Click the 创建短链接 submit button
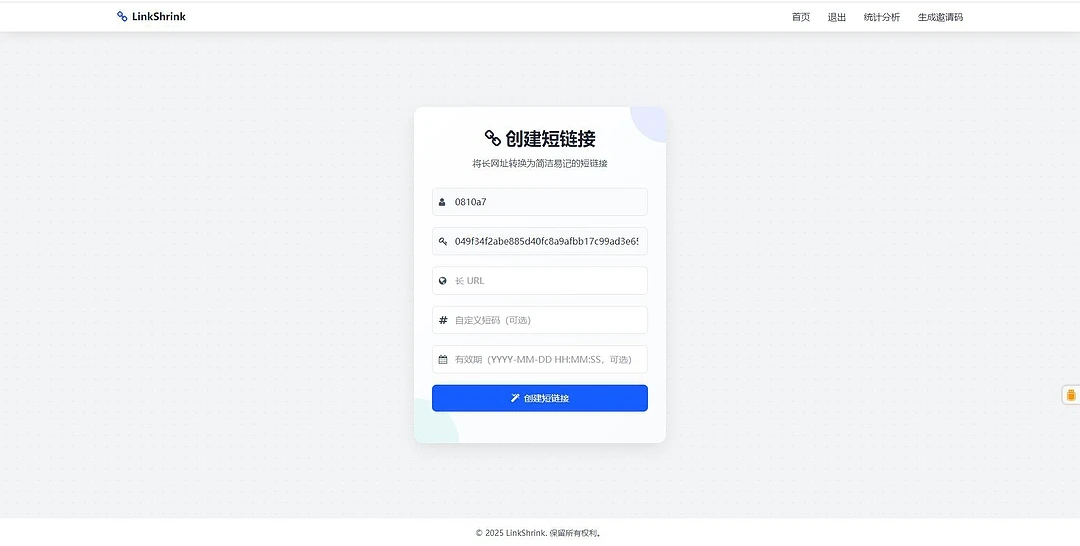 tap(540, 398)
